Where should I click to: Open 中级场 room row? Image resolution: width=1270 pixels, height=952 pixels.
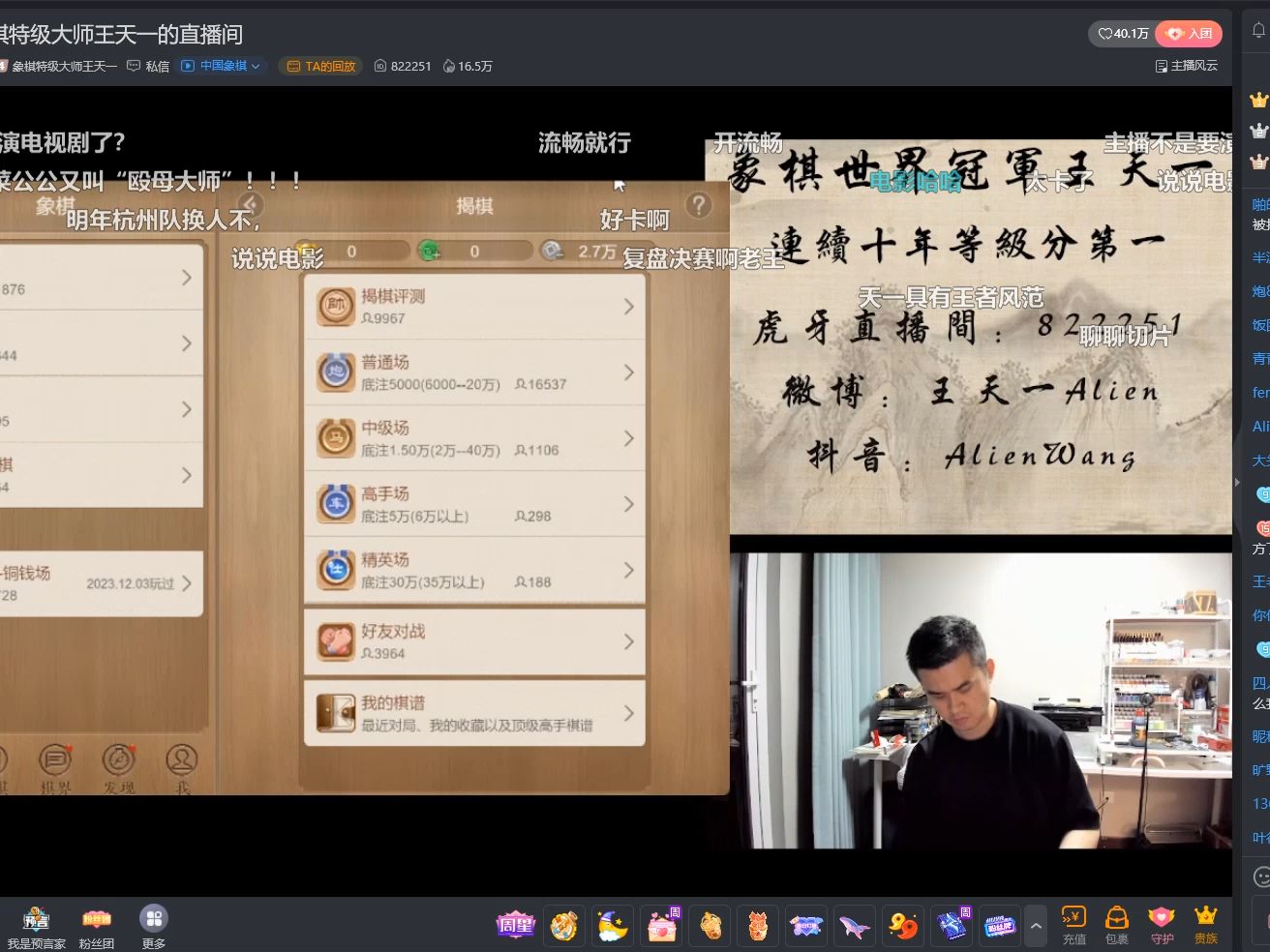point(474,437)
